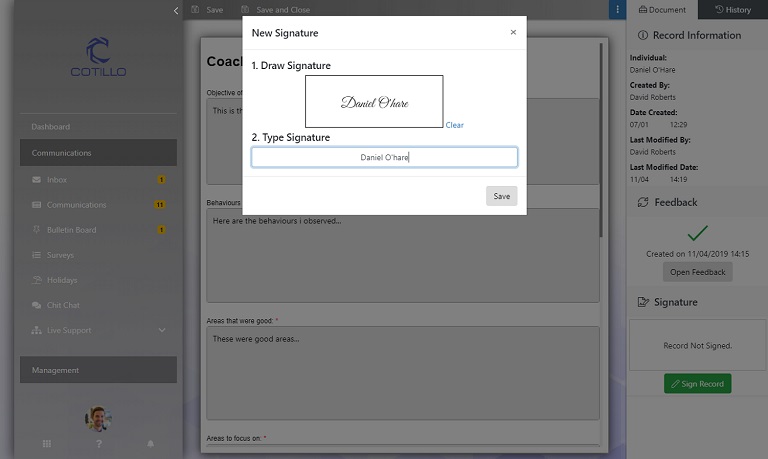This screenshot has height=459, width=768.
Task: Open Feedback using the Open Feedback button
Action: pos(697,272)
